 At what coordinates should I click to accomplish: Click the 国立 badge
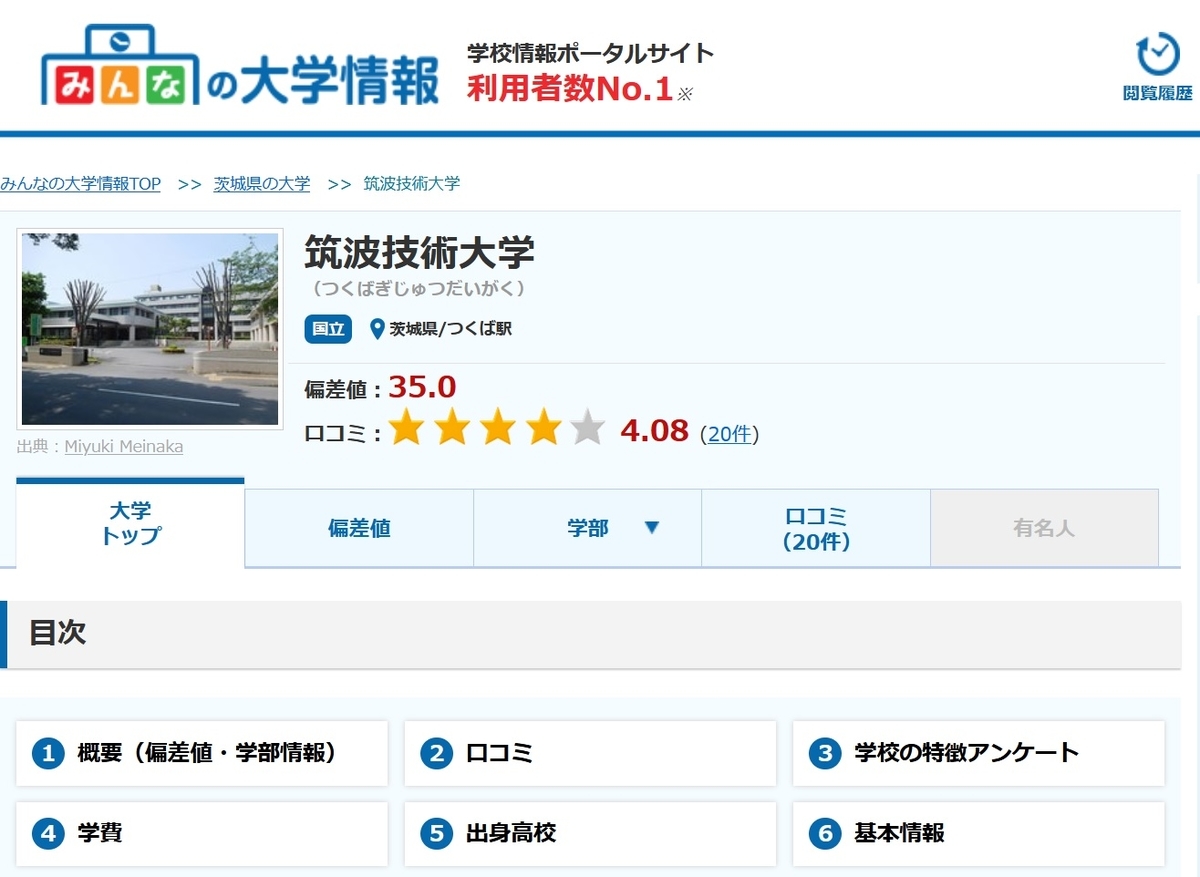point(328,329)
